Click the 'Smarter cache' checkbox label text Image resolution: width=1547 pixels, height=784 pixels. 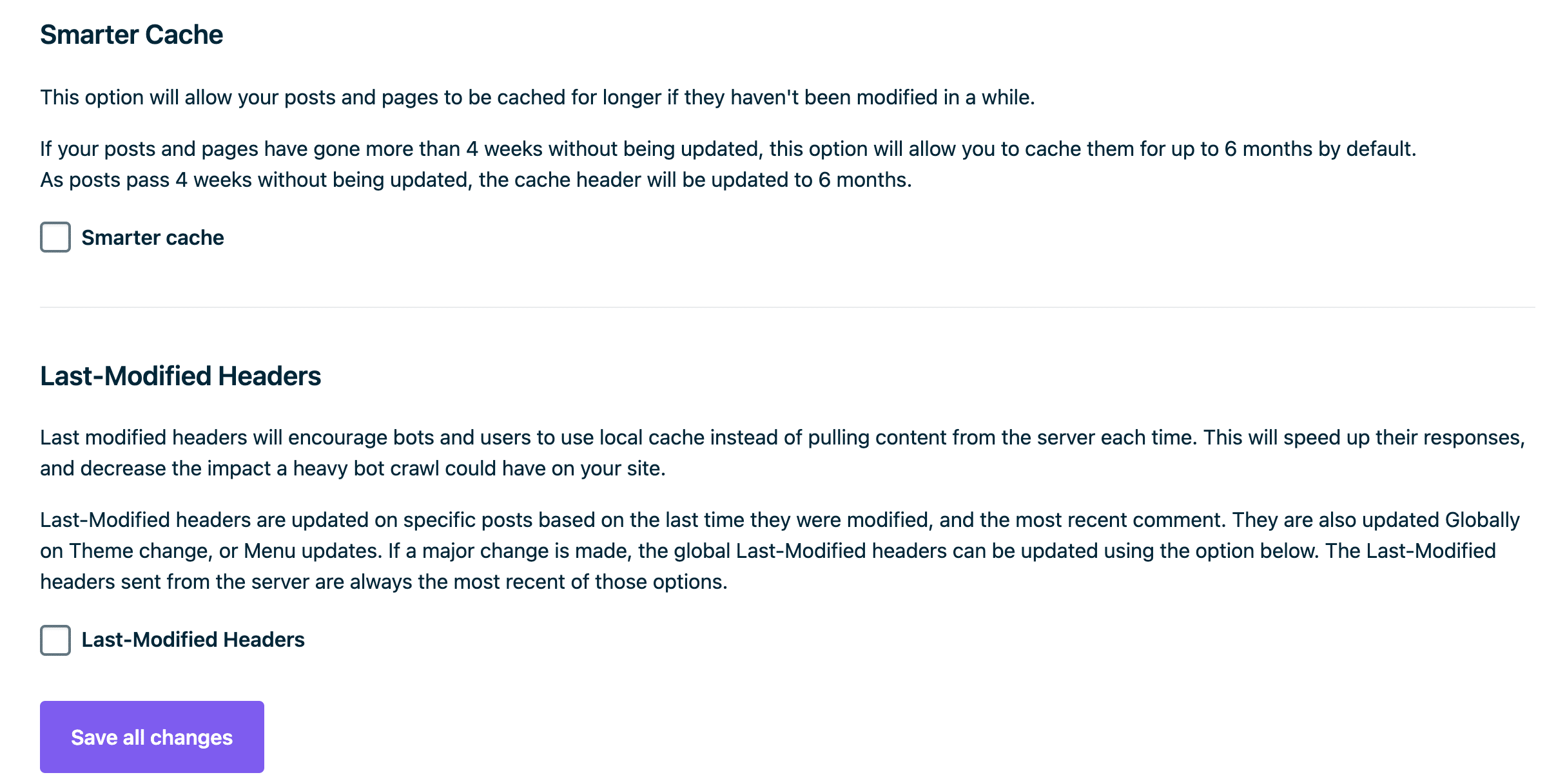153,238
